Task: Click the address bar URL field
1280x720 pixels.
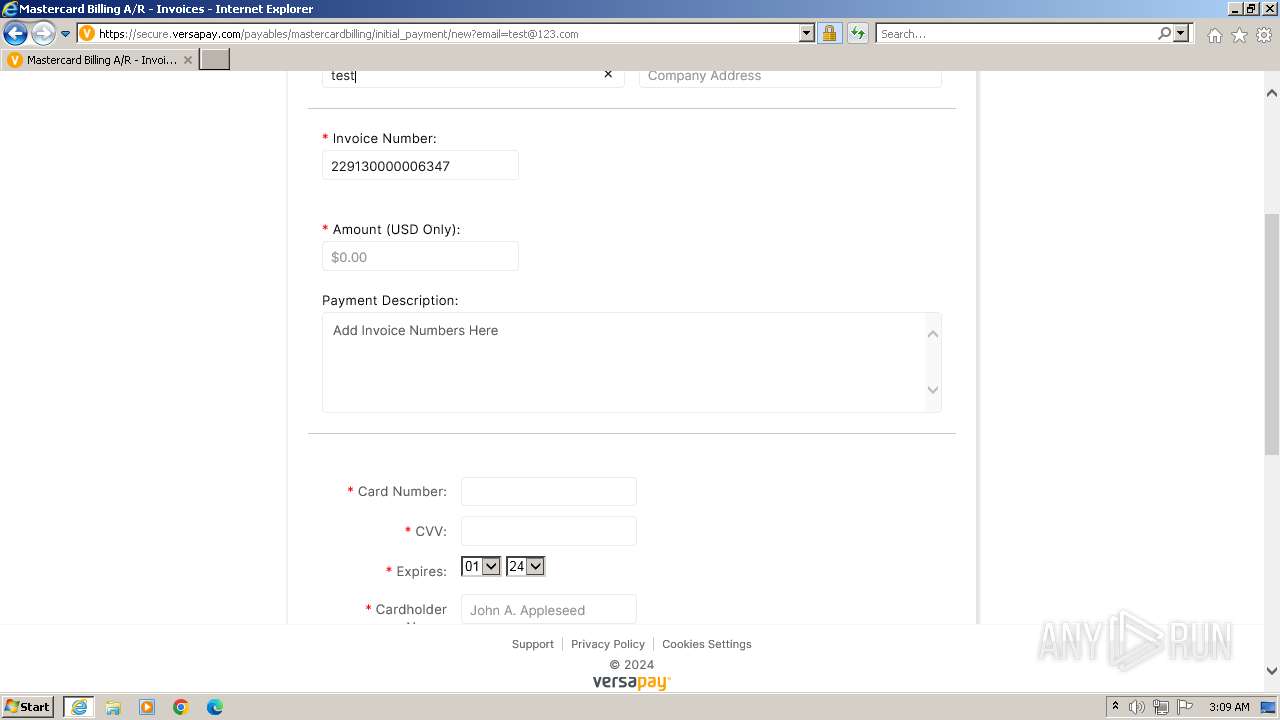Action: (x=445, y=34)
